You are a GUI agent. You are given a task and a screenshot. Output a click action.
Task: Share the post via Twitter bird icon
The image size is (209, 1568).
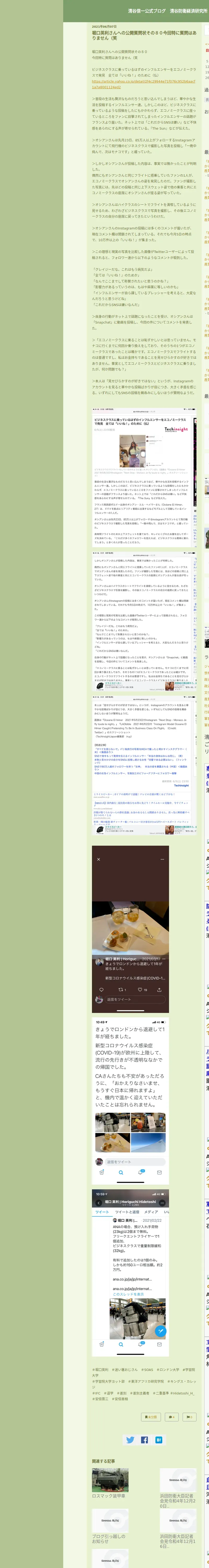130,1440
